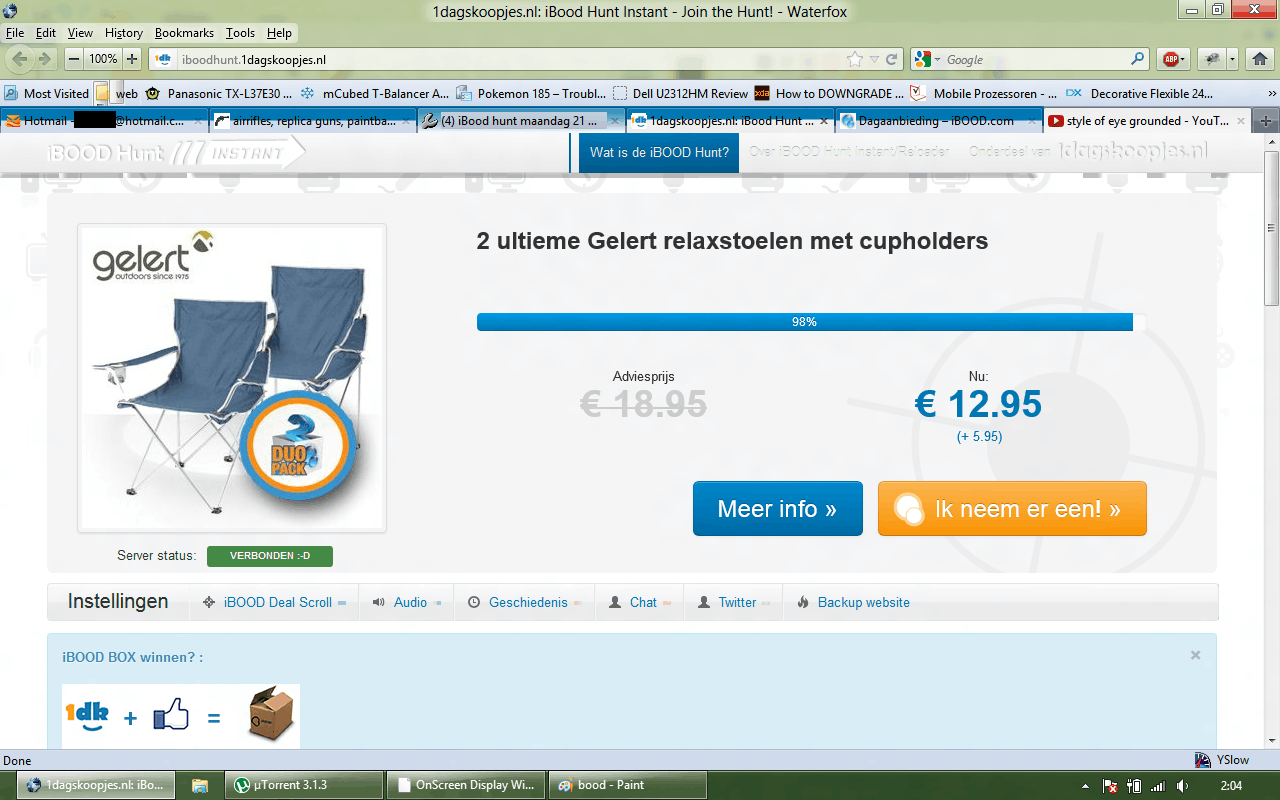This screenshot has height=800, width=1280.
Task: Open the Dell U2312HM Review bookmark
Action: pos(680,93)
